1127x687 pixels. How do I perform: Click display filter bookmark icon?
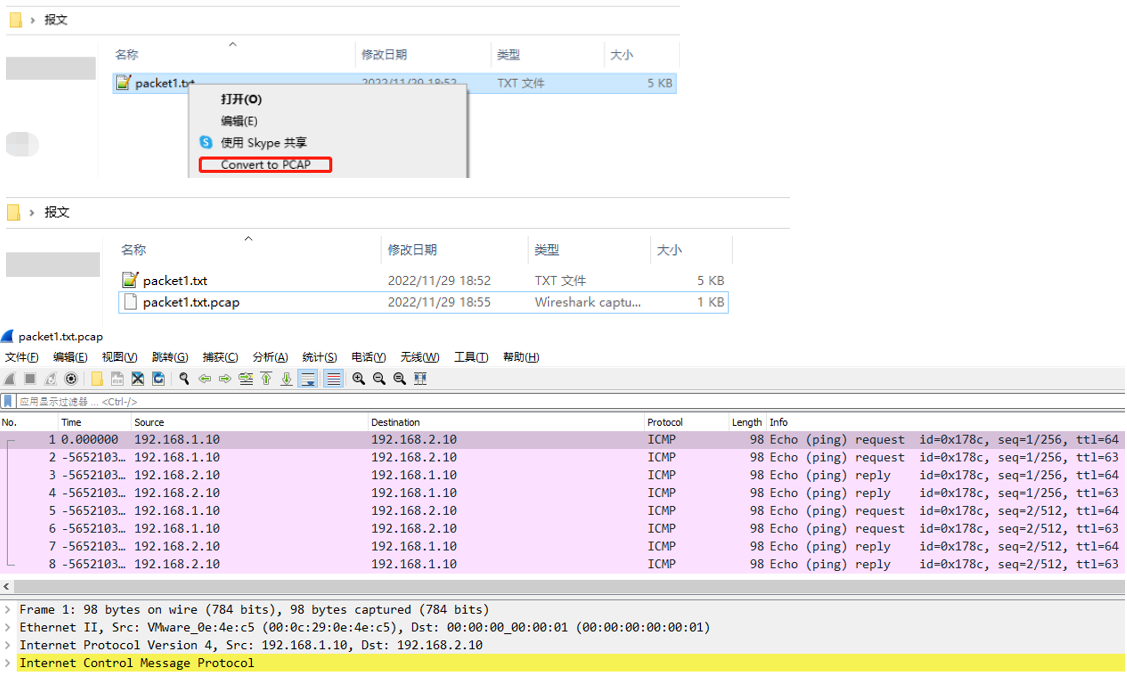(x=8, y=401)
